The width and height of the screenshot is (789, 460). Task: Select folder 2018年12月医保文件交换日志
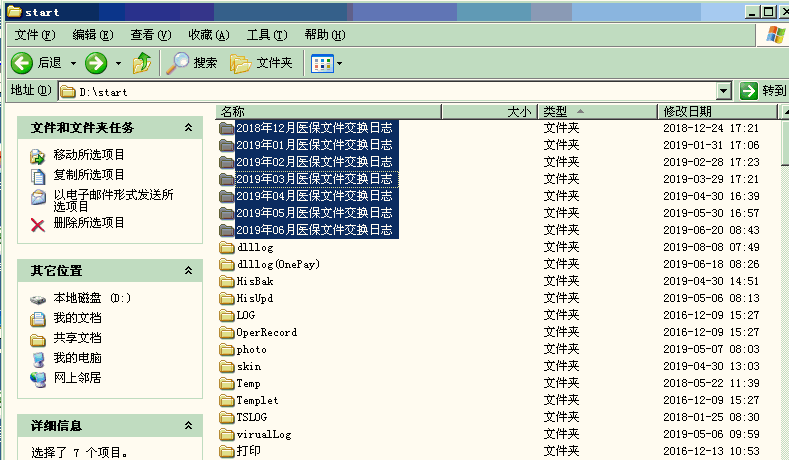click(314, 128)
